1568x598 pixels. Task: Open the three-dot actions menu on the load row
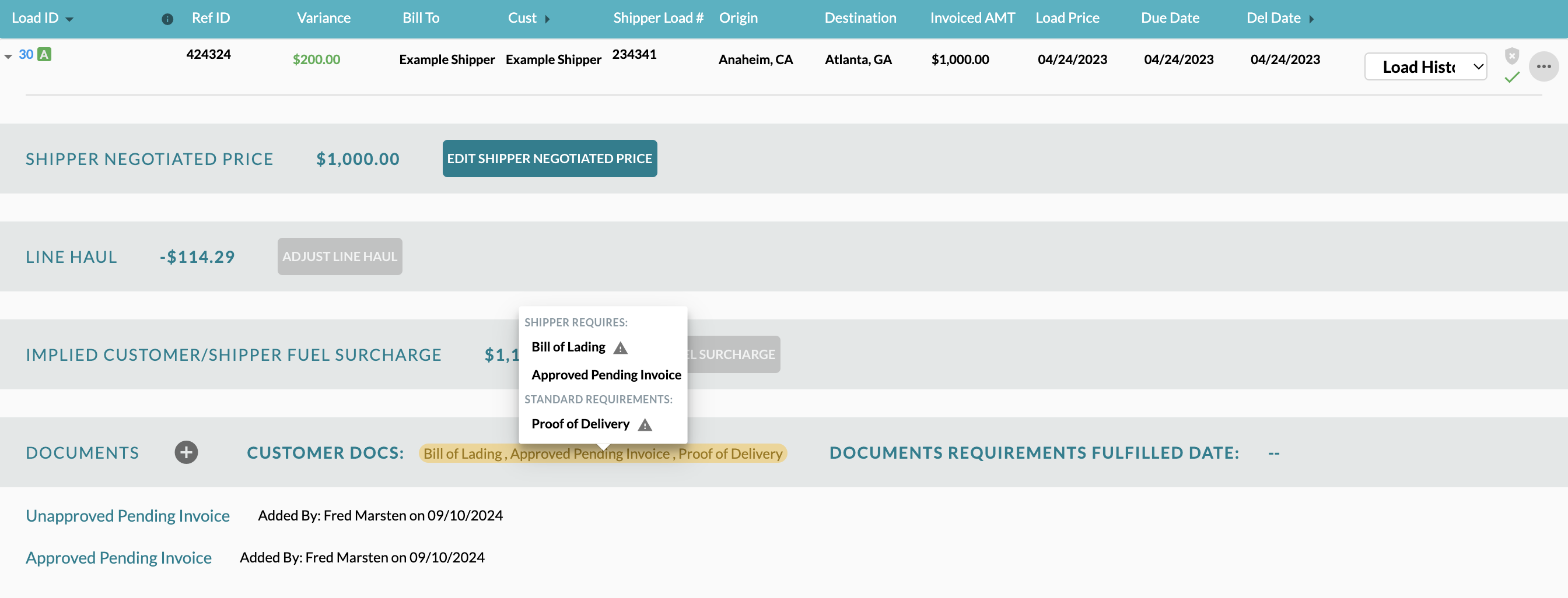(x=1544, y=67)
